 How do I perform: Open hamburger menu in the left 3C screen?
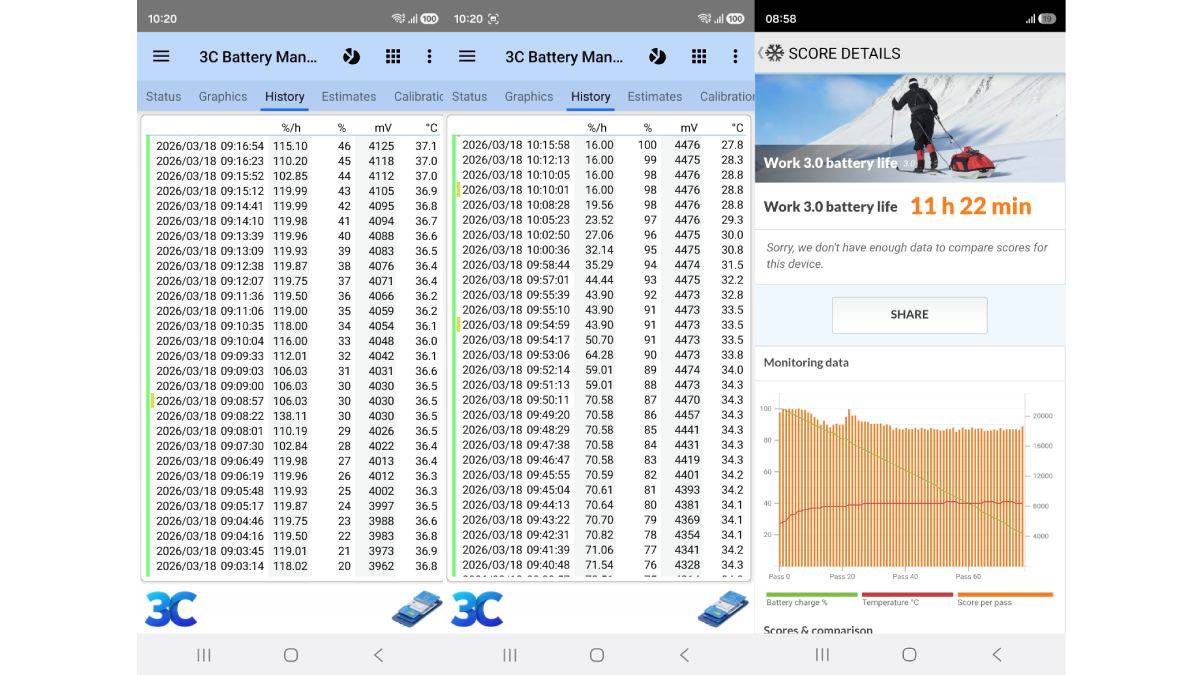click(x=161, y=57)
